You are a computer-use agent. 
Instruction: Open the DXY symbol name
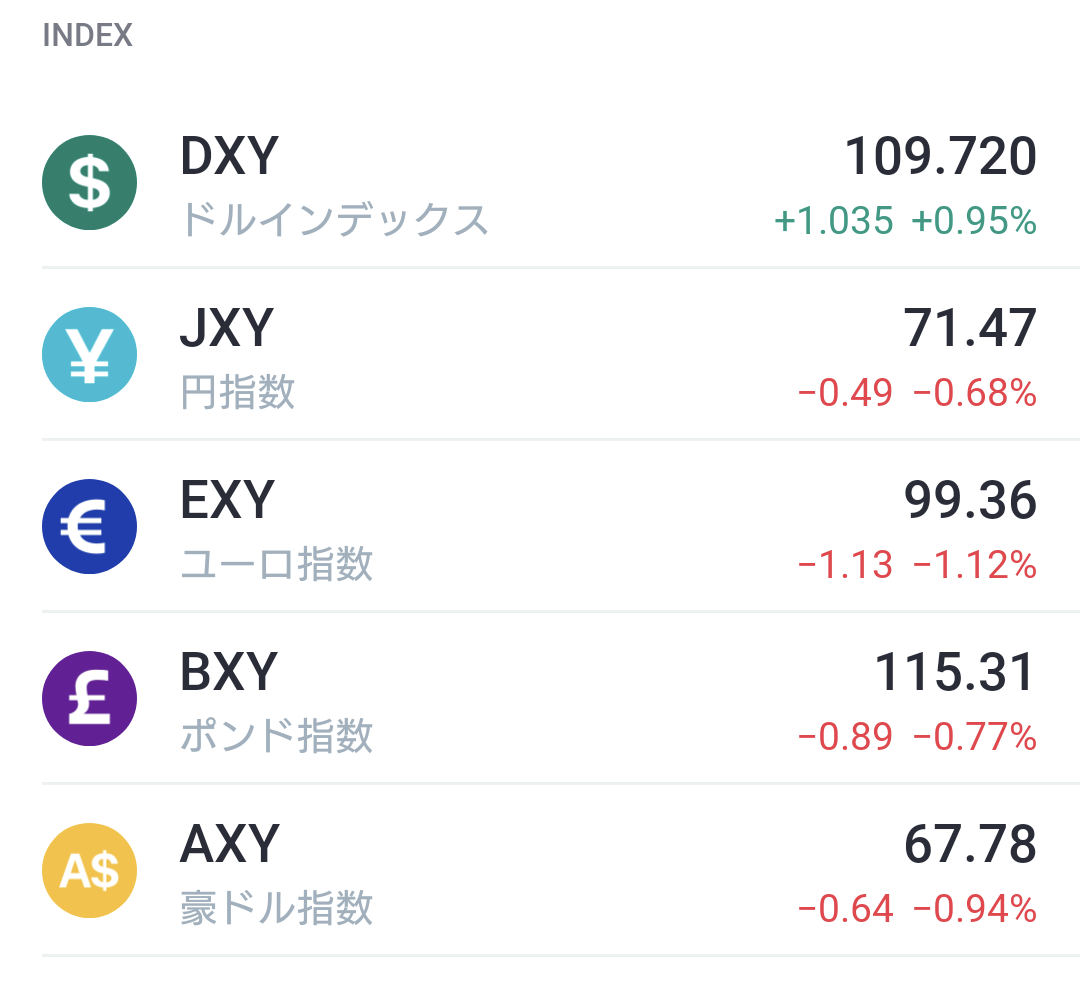229,156
